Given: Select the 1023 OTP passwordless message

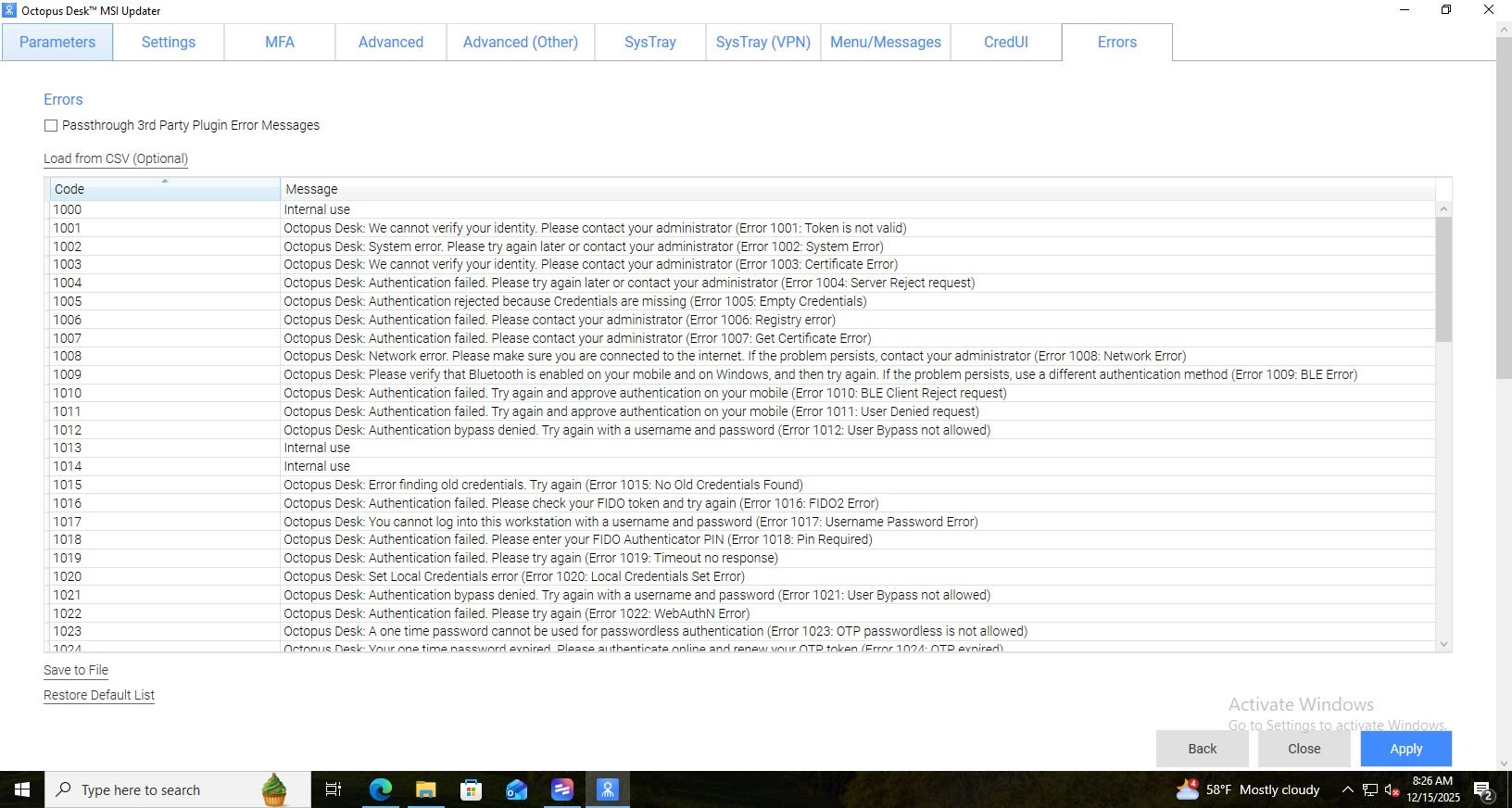Looking at the screenshot, I should [656, 631].
